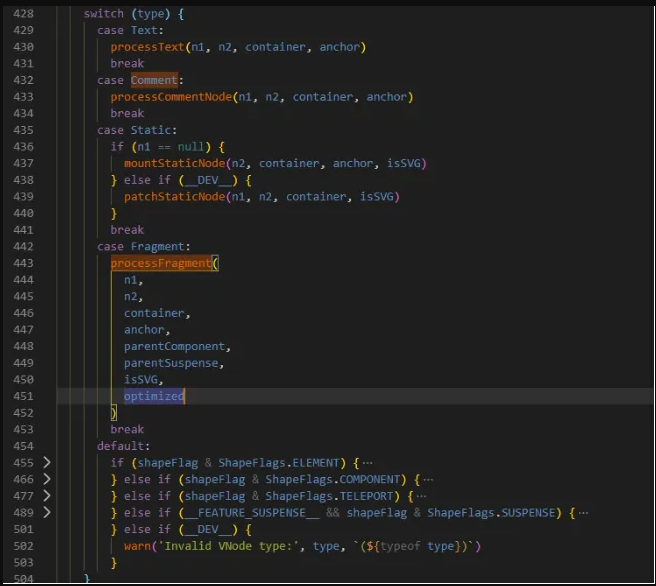Click the parentComponent argument

coord(174,346)
